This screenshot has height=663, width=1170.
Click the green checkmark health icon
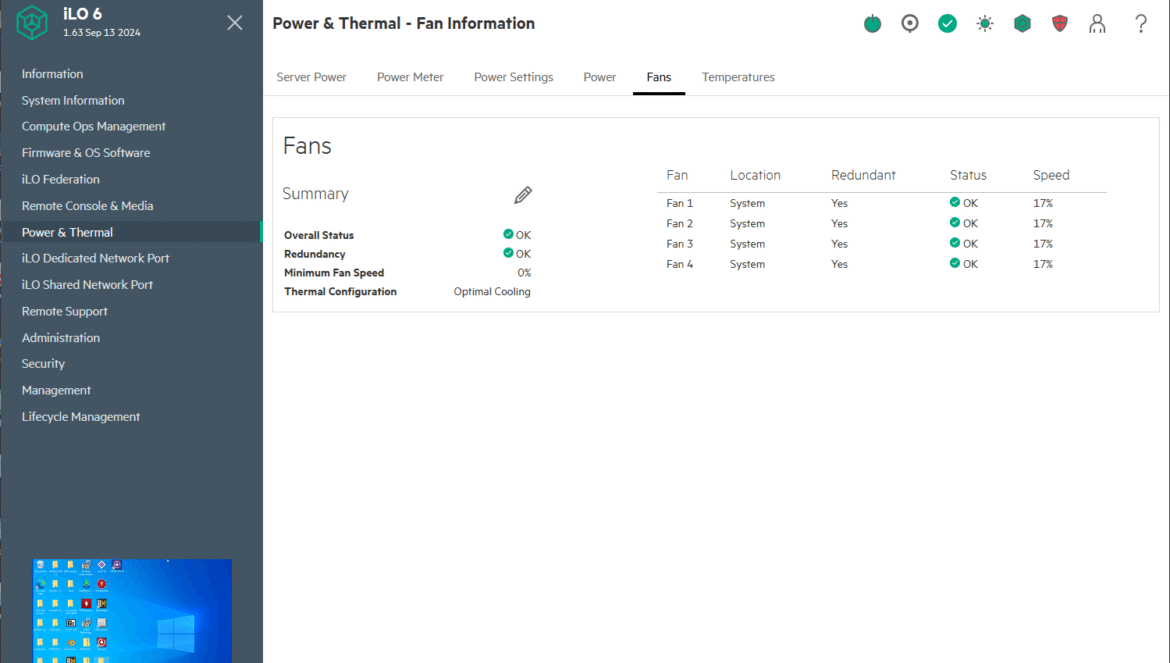pyautogui.click(x=948, y=24)
